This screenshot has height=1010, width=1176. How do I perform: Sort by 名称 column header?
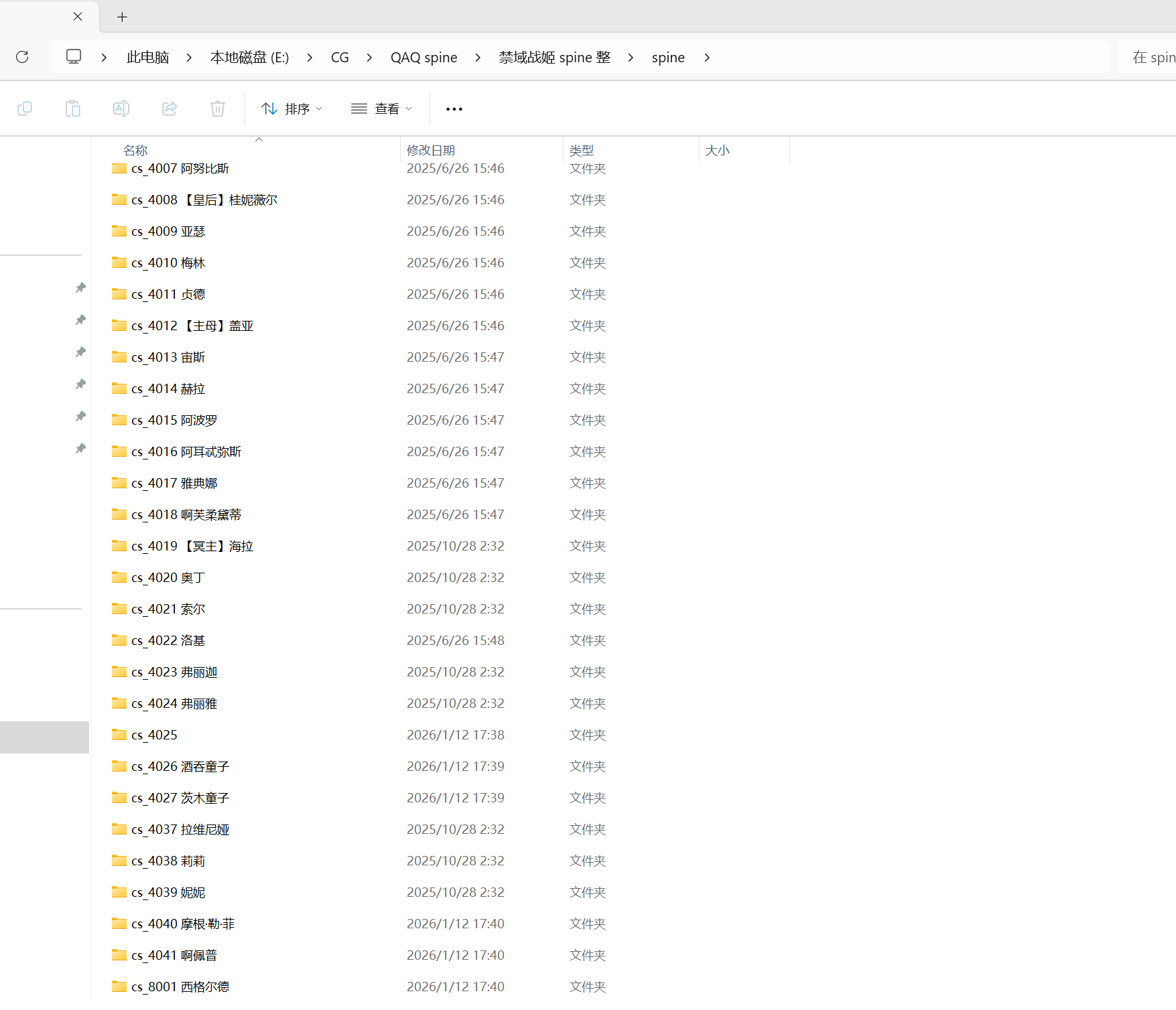pyautogui.click(x=135, y=150)
